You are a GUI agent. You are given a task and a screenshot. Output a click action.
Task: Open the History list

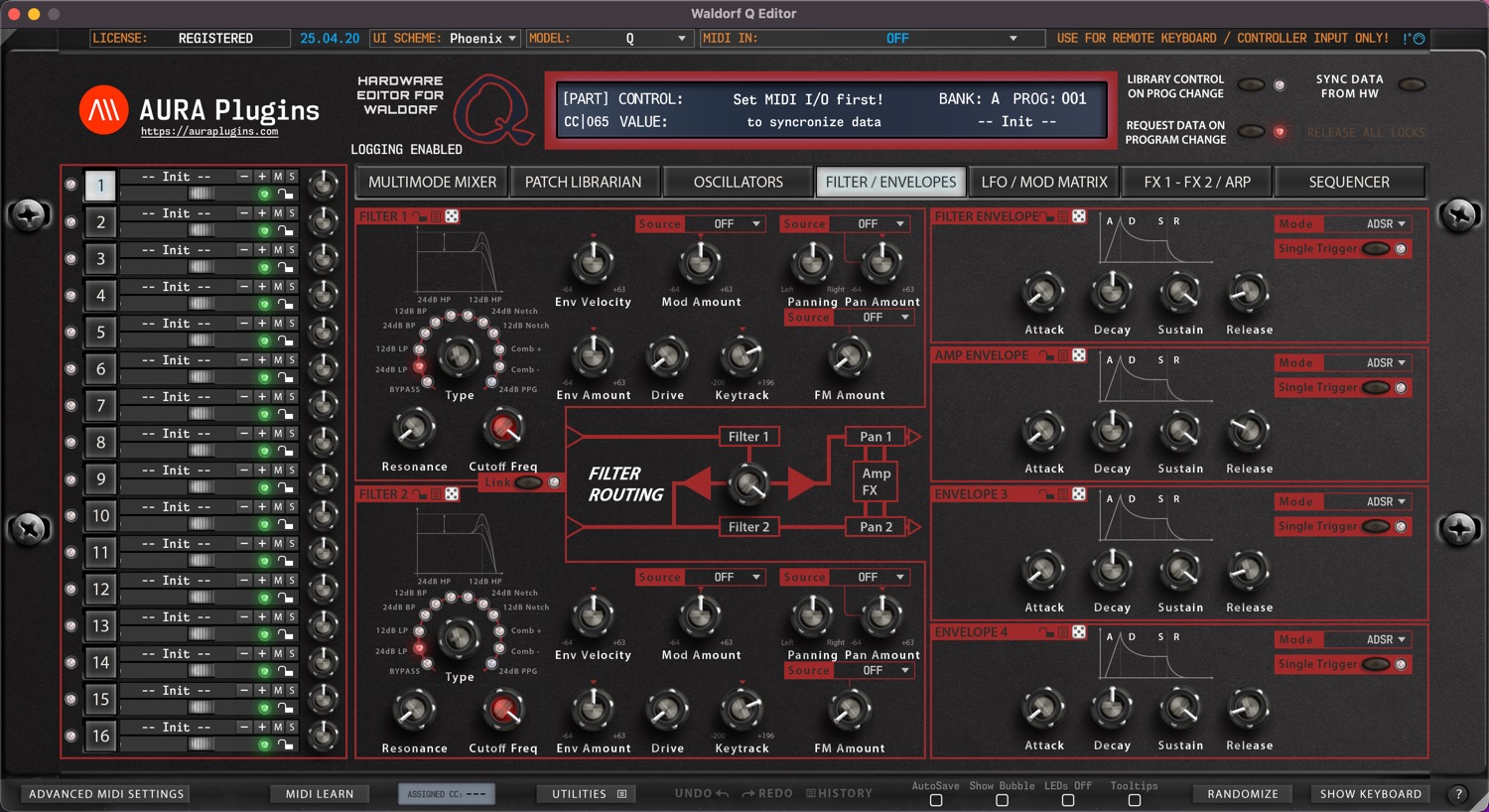click(839, 793)
